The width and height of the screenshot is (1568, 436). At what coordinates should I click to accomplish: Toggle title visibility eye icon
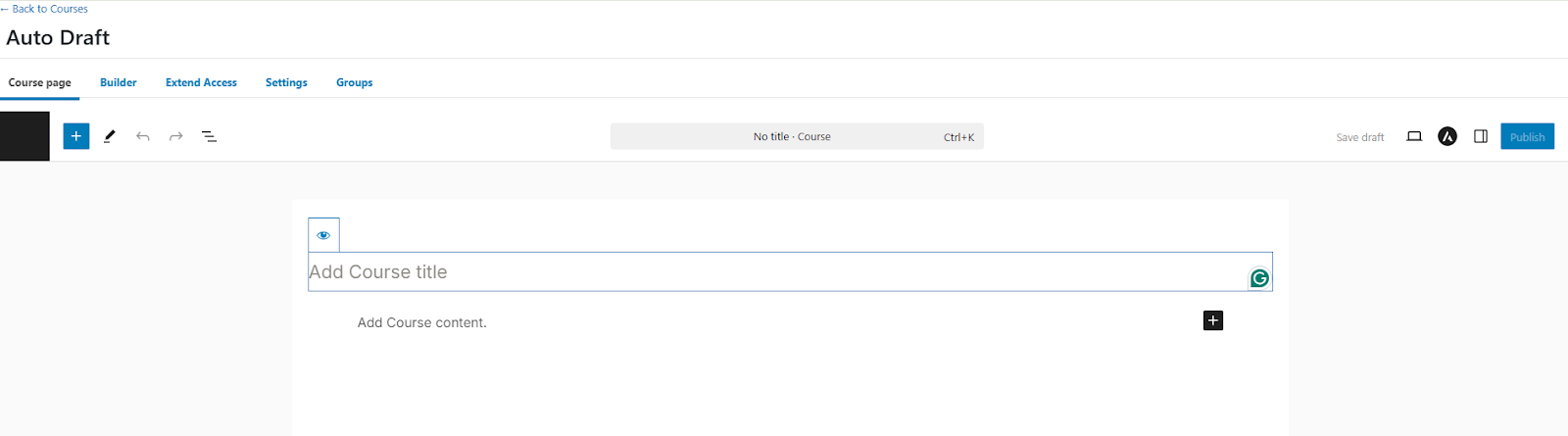point(323,235)
